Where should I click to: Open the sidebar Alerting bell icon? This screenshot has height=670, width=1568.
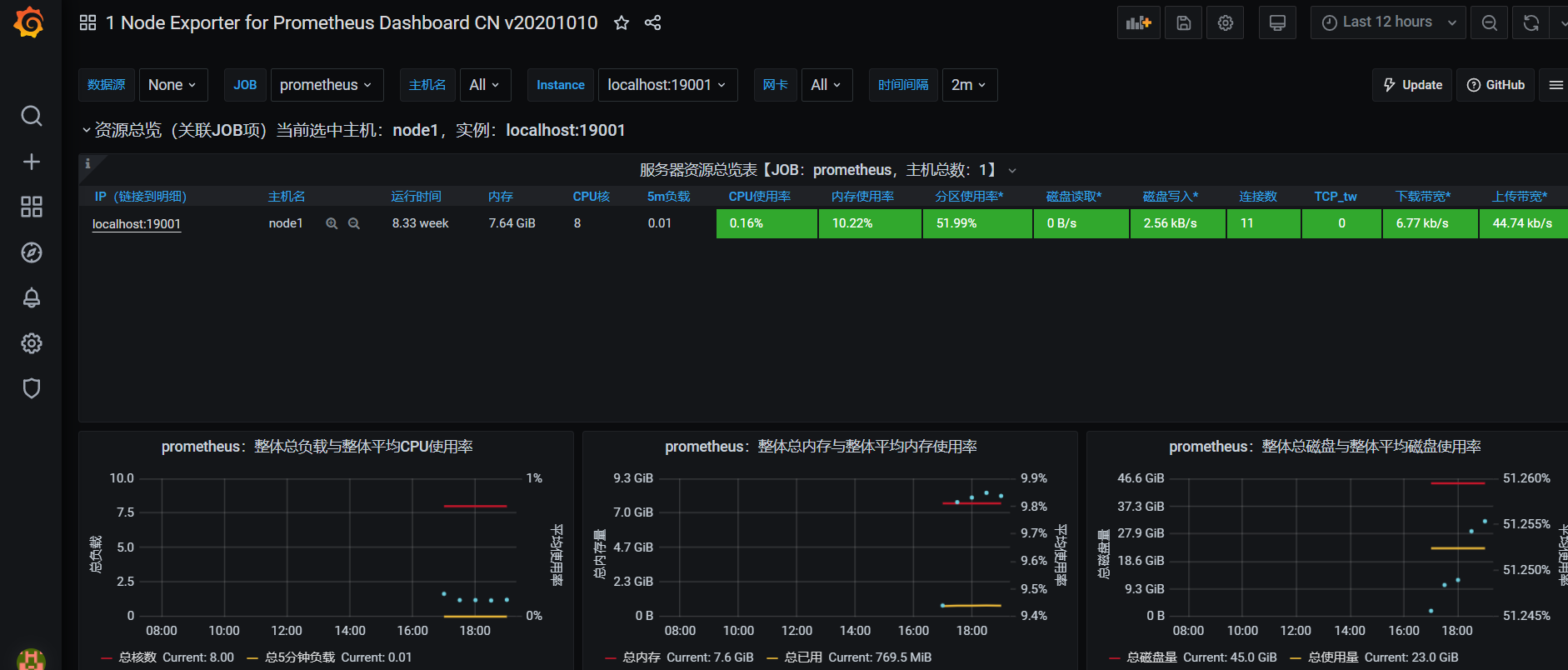[x=31, y=297]
